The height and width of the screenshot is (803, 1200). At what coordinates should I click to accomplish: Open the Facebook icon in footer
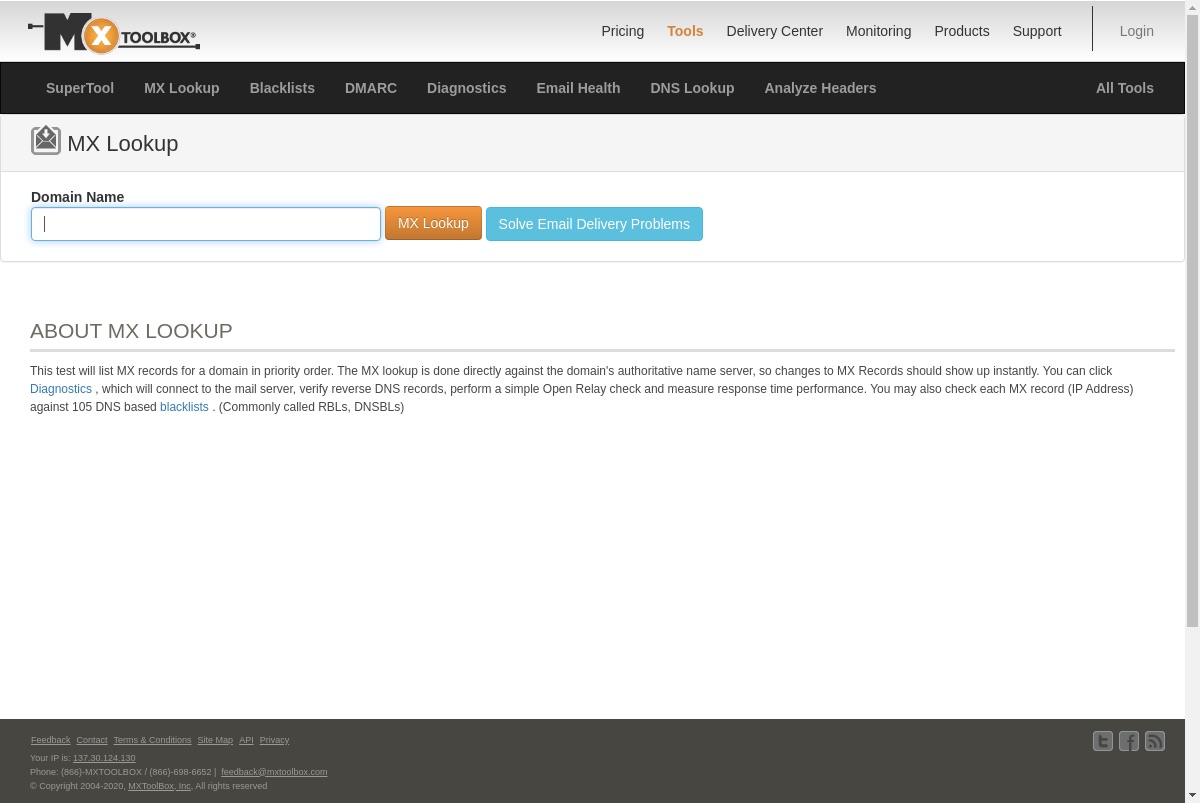click(1129, 741)
